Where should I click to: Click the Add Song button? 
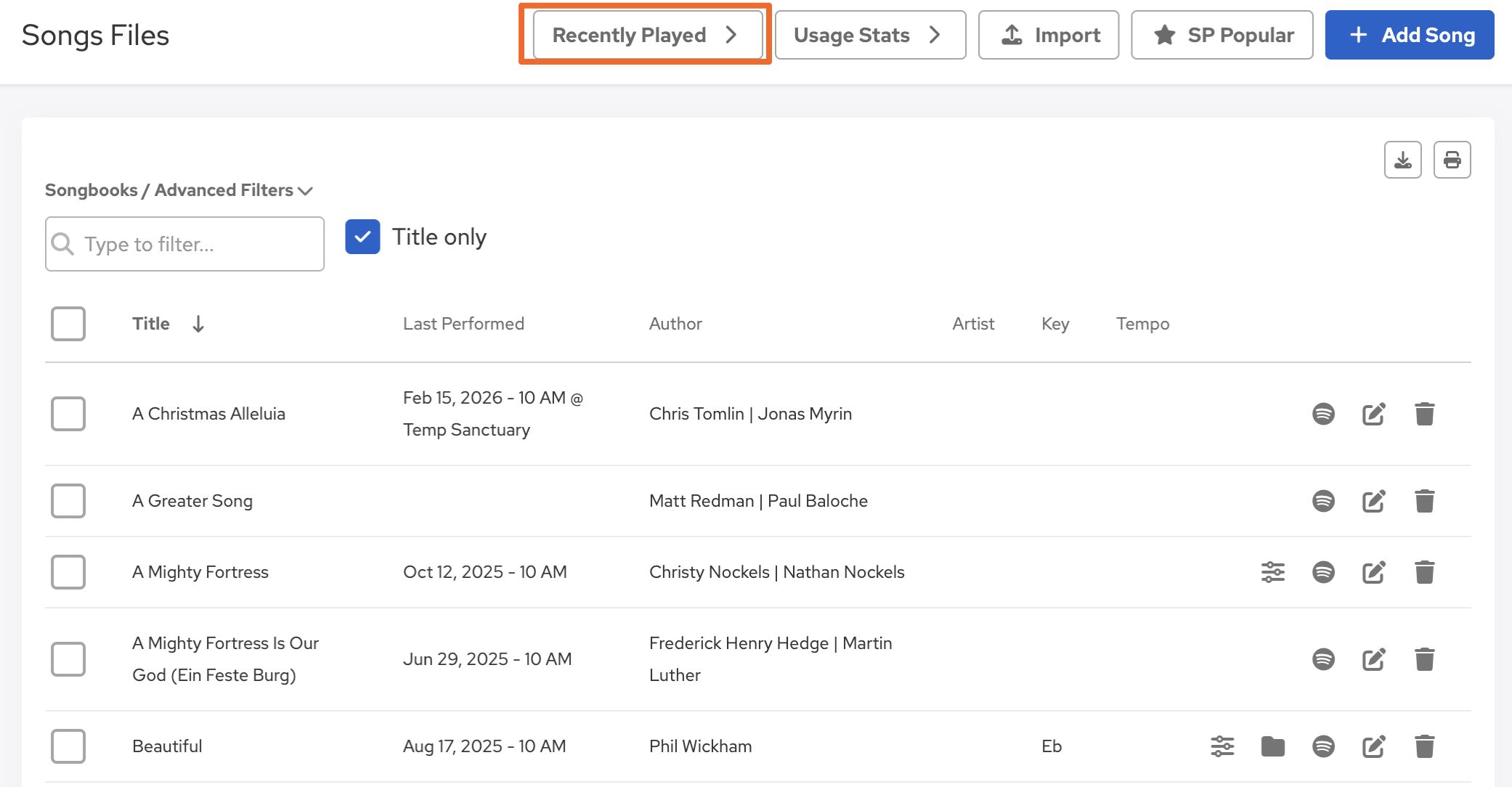pos(1409,35)
